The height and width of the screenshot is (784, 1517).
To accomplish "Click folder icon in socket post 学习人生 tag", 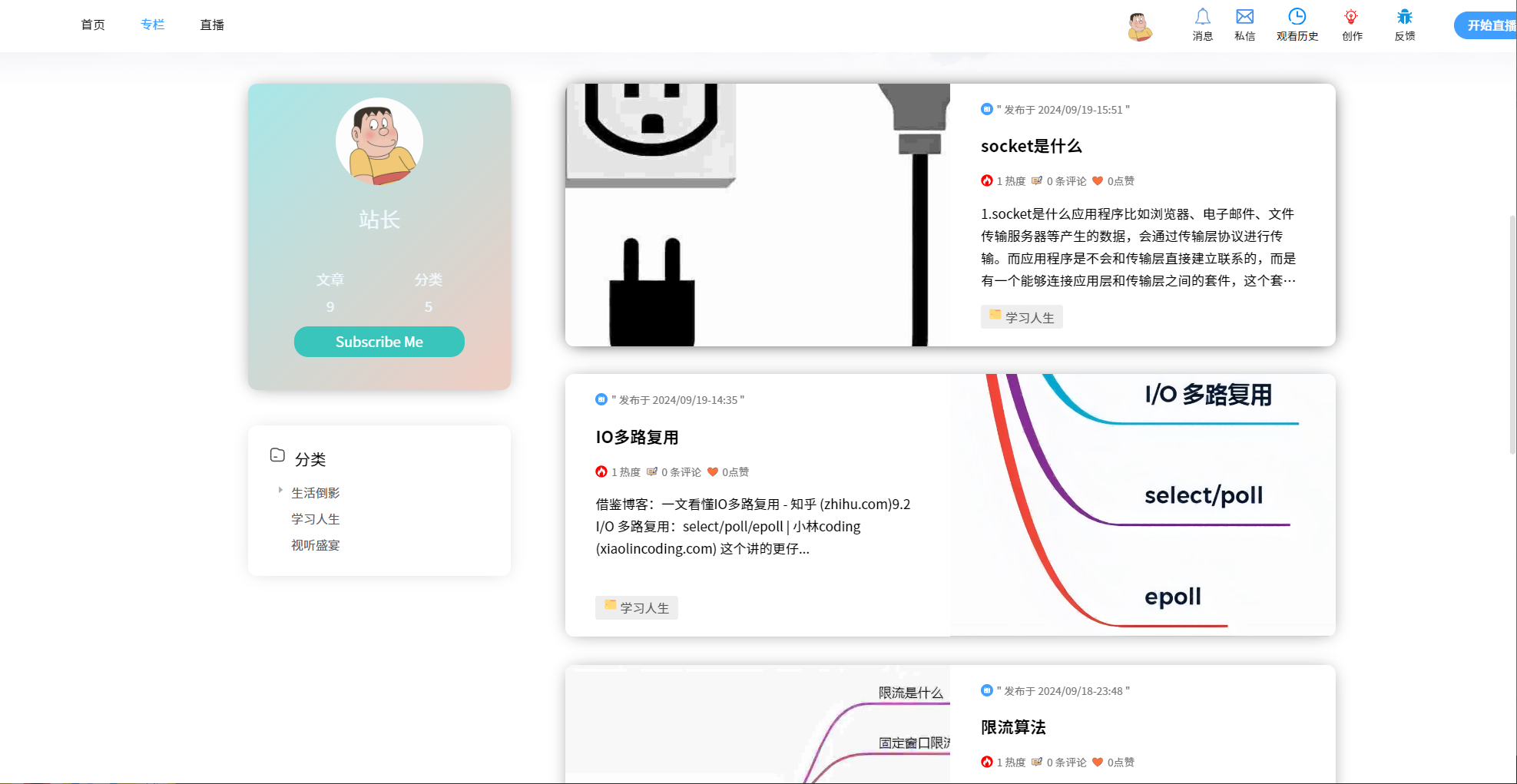I will pos(995,315).
